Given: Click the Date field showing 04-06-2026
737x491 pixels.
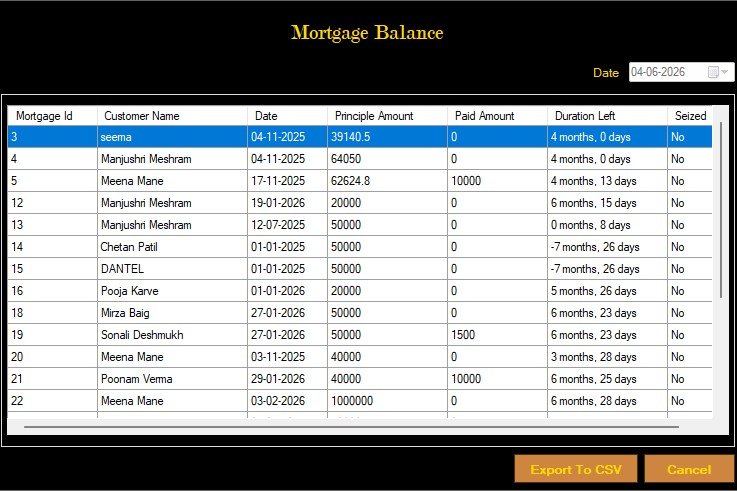Looking at the screenshot, I should point(681,72).
